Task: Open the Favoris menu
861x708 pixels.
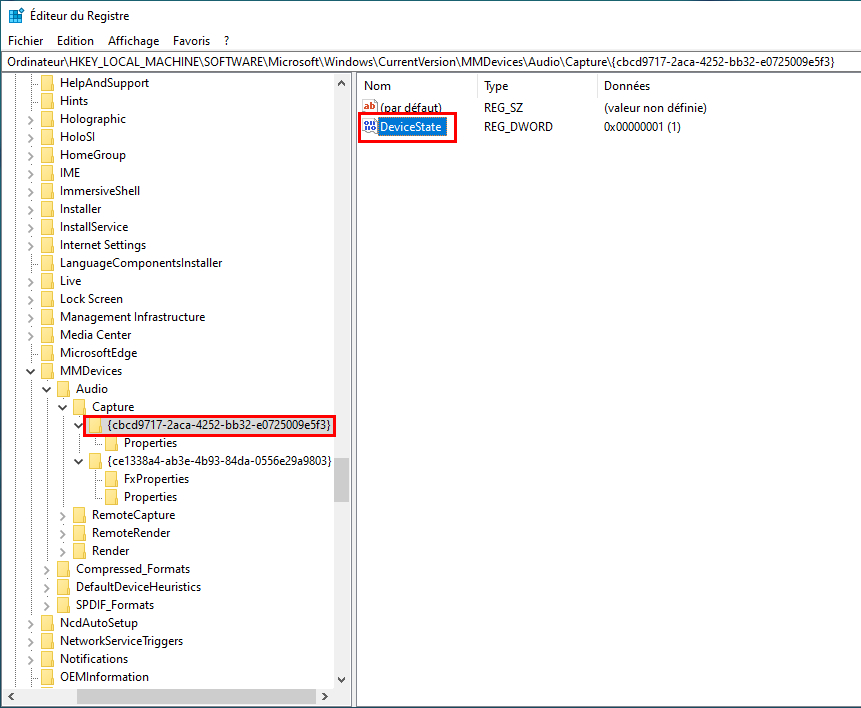Action: [x=191, y=41]
